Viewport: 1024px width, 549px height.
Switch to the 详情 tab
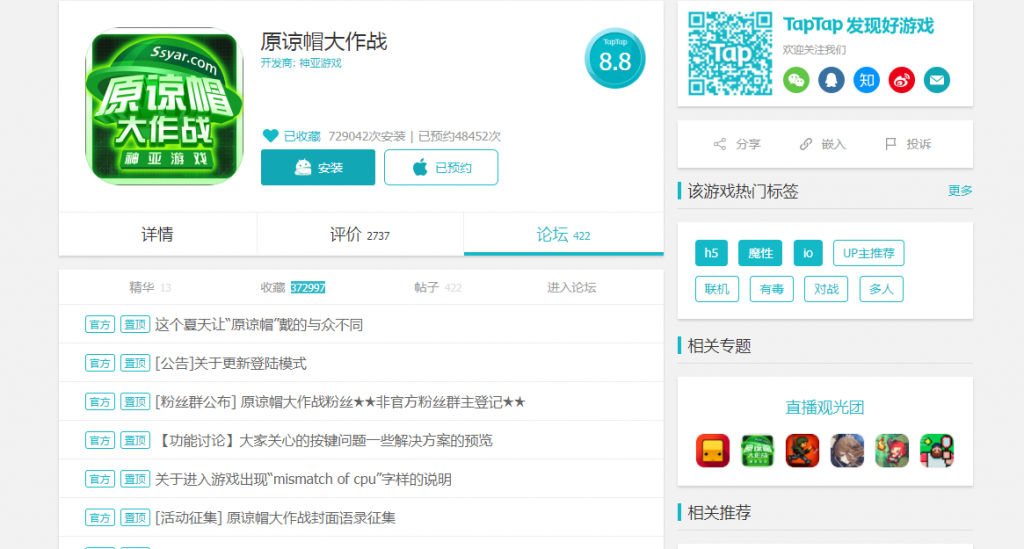coord(157,234)
